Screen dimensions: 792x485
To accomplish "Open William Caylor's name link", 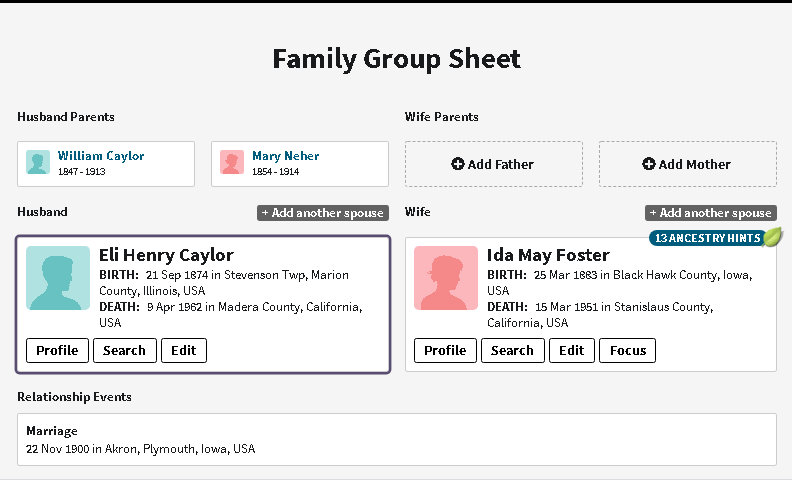I will pyautogui.click(x=101, y=156).
